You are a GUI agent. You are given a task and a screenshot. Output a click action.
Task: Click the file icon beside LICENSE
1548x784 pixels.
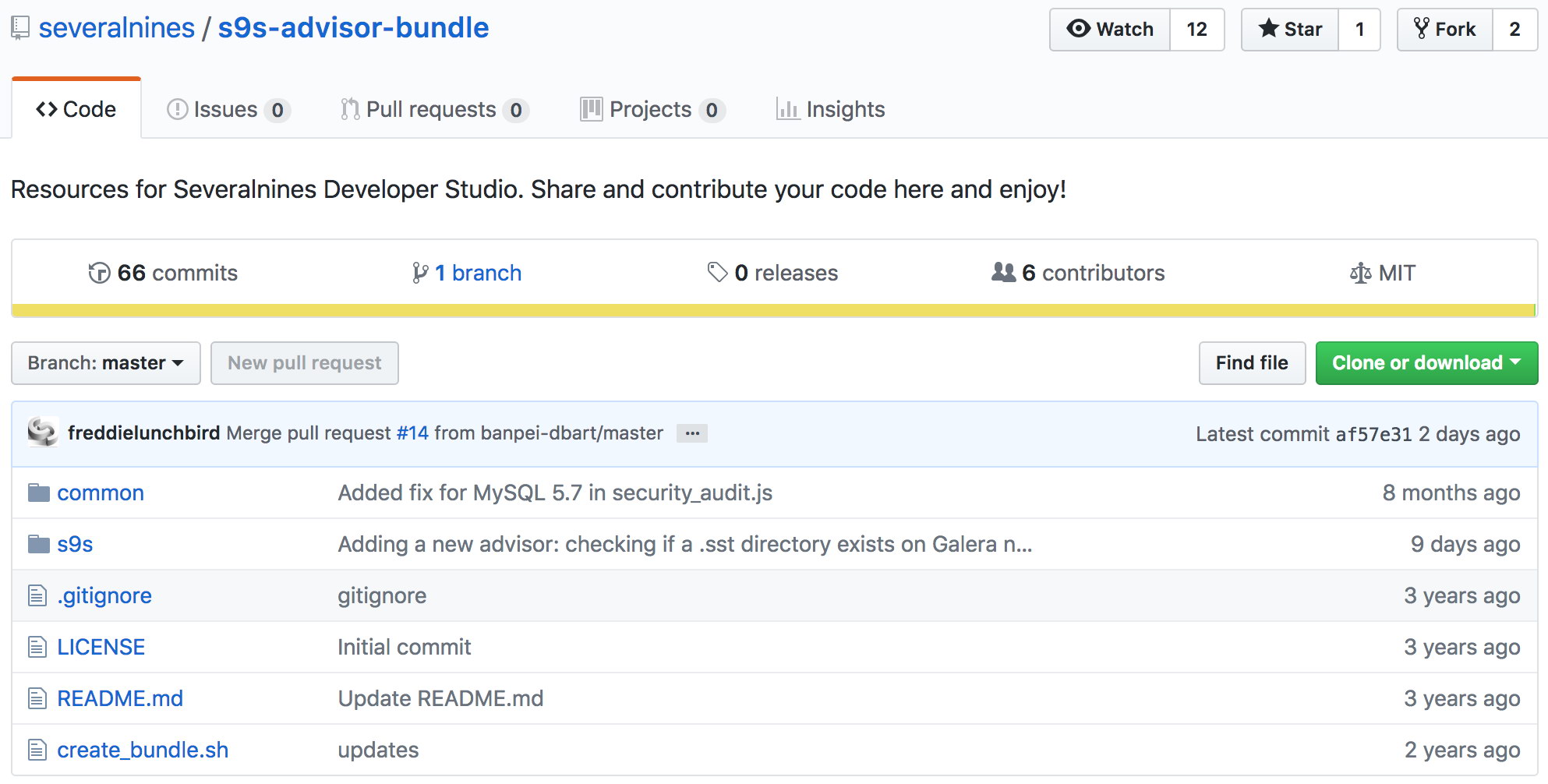pos(37,647)
